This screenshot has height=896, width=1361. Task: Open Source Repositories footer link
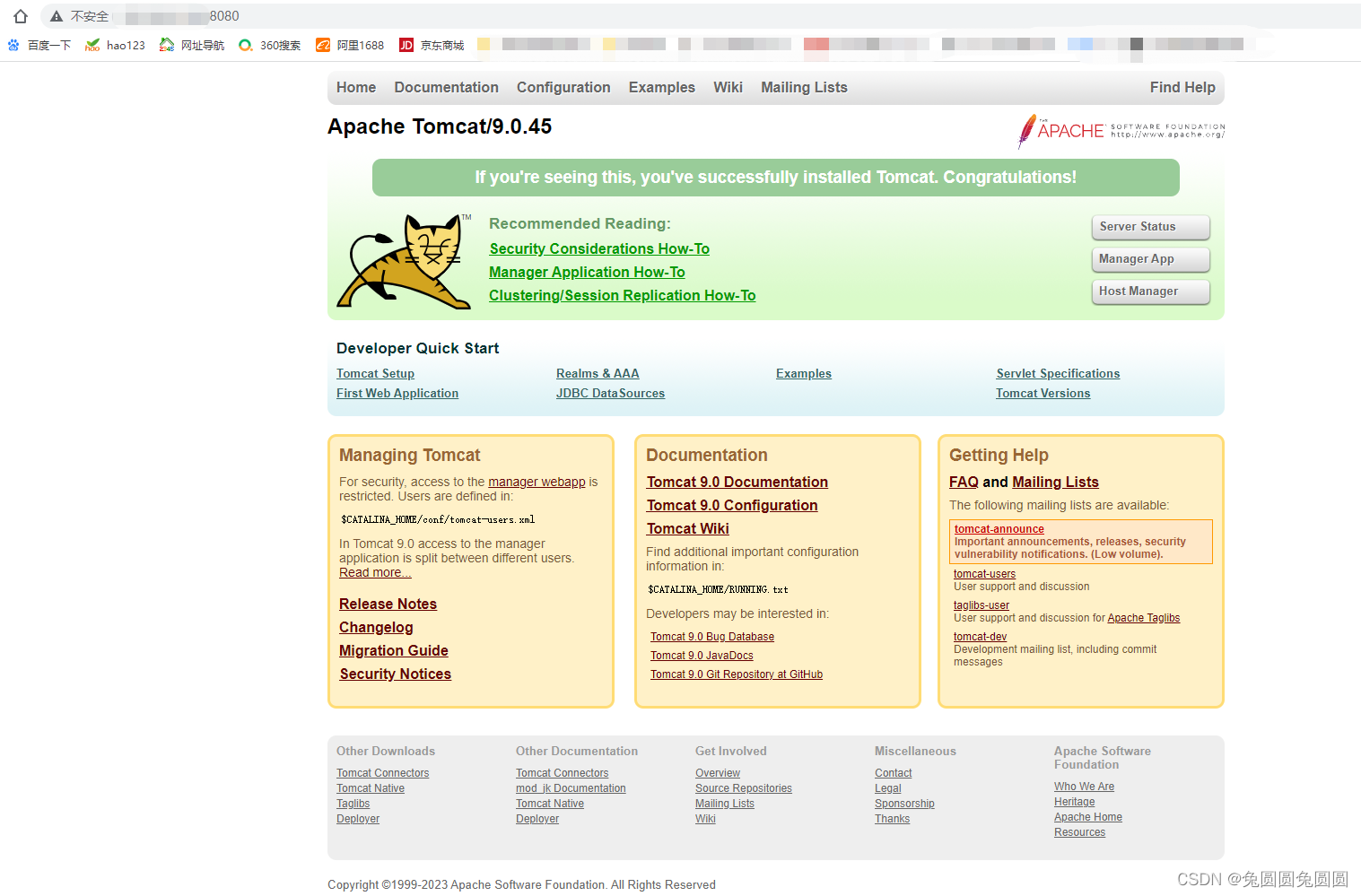pos(744,788)
